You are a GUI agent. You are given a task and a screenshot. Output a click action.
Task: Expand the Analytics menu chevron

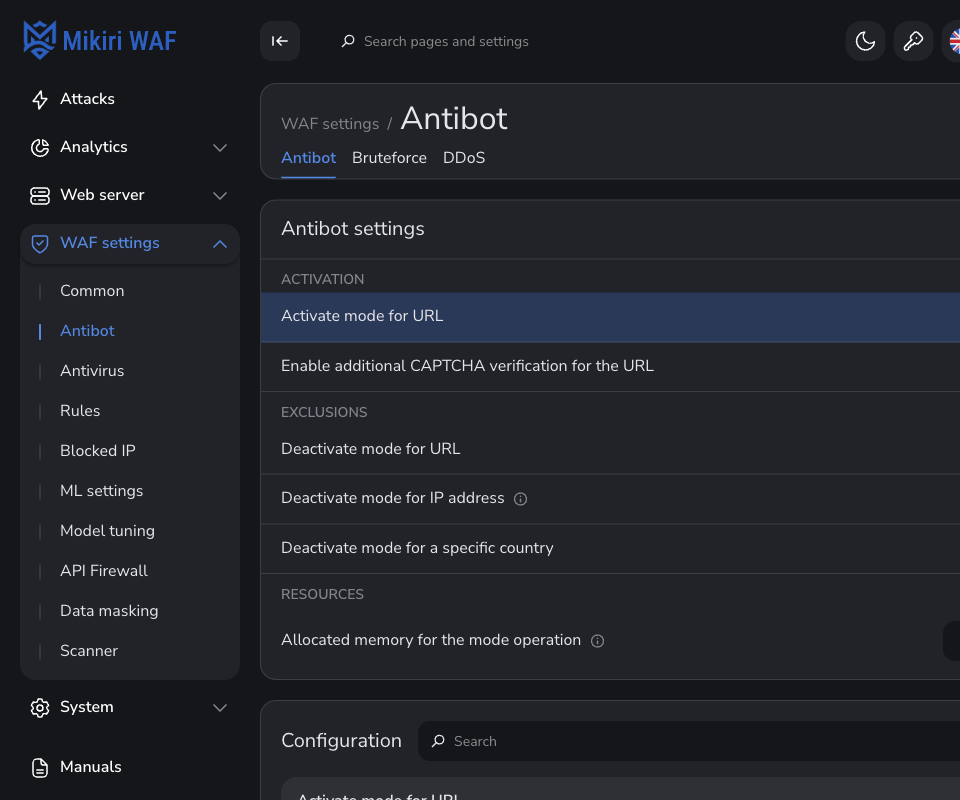click(x=220, y=148)
